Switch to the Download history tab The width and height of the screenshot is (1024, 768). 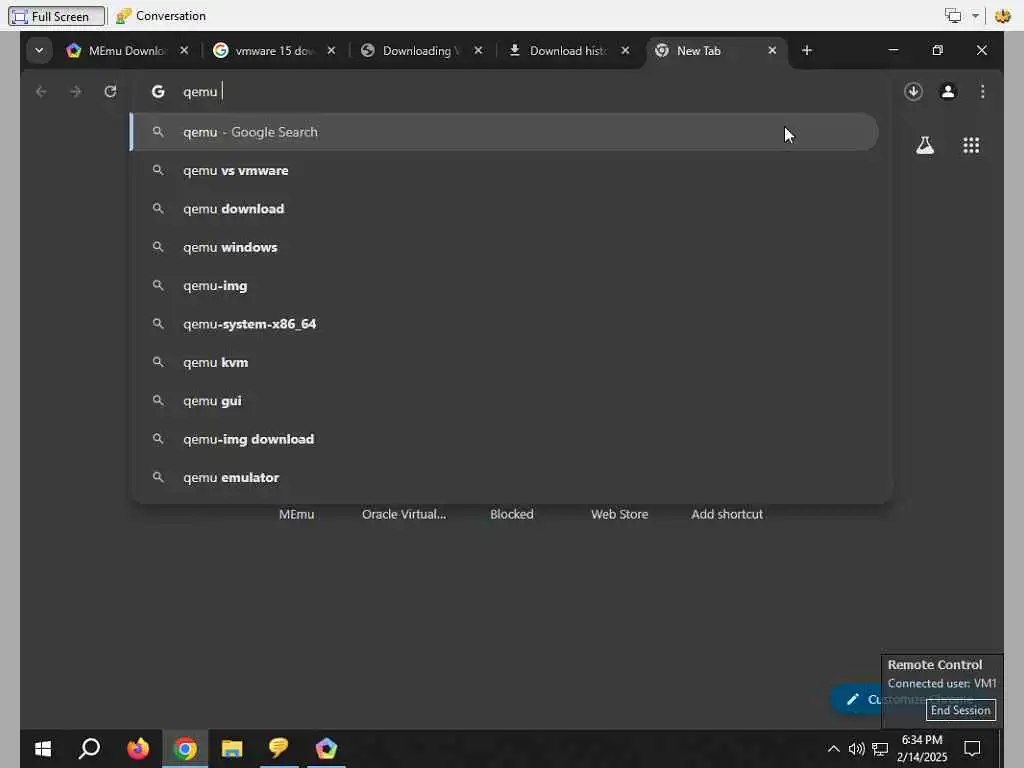[558, 50]
